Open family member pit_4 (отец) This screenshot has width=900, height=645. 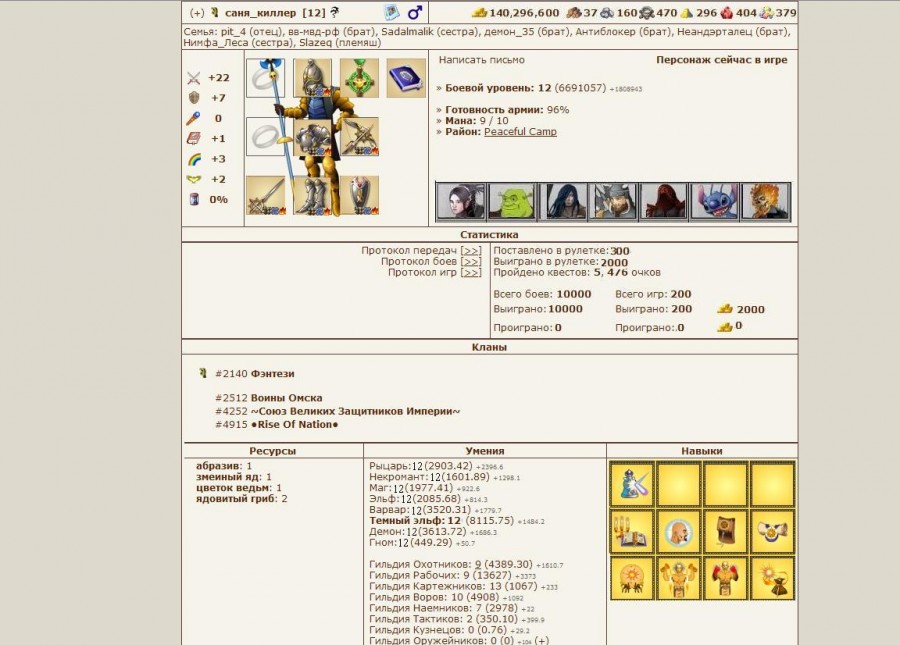pos(252,32)
